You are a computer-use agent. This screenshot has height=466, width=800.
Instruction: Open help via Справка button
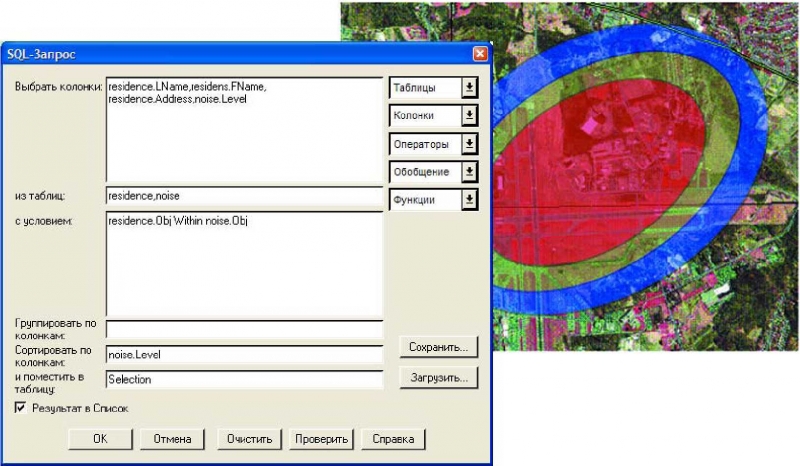pos(393,439)
